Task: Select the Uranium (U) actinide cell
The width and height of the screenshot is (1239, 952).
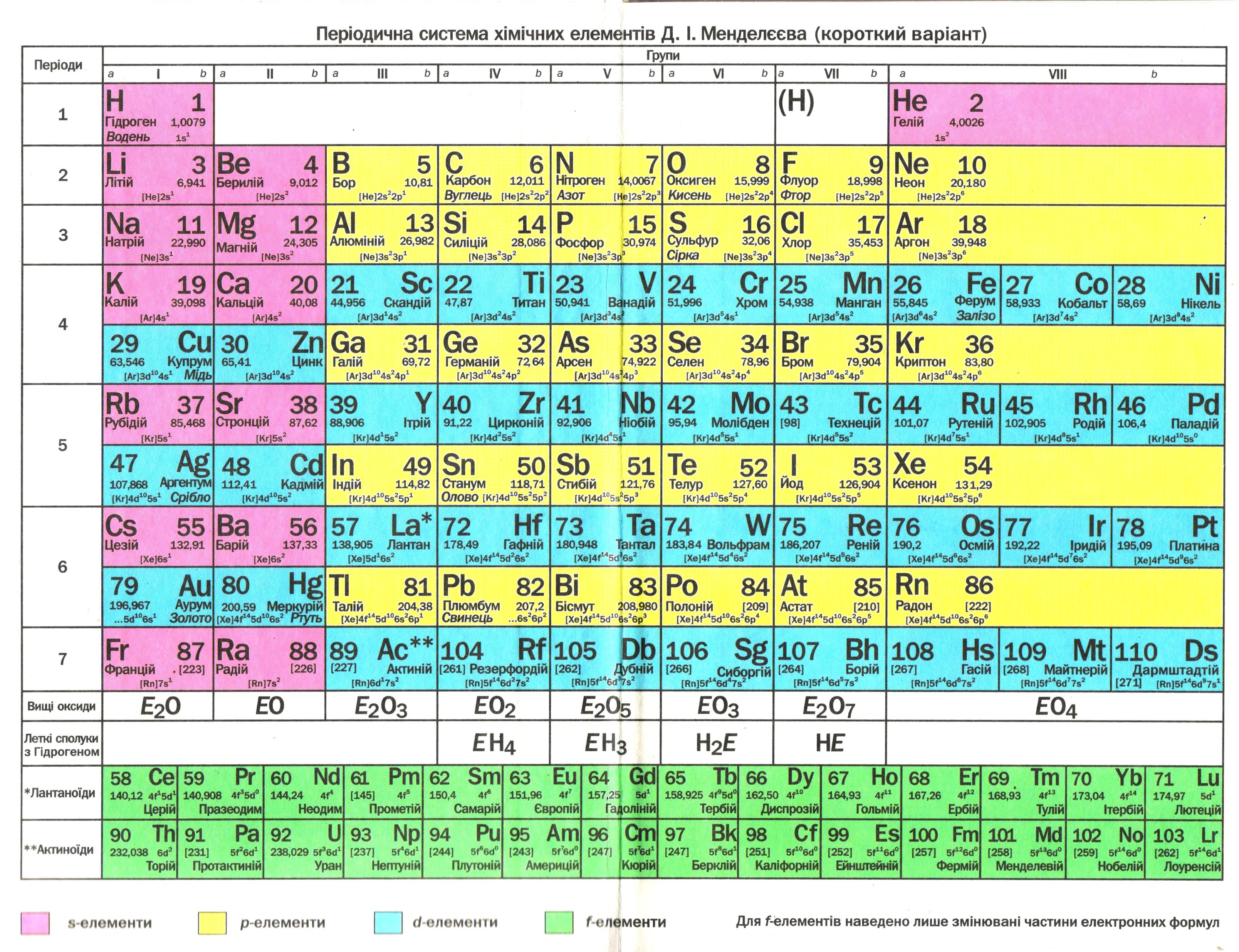Action: (304, 849)
